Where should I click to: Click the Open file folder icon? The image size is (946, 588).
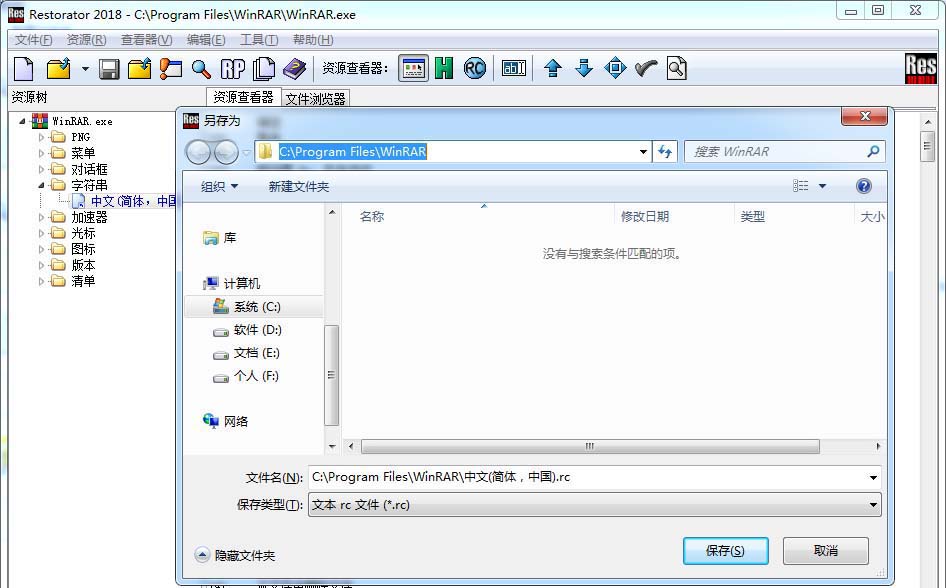coord(59,68)
